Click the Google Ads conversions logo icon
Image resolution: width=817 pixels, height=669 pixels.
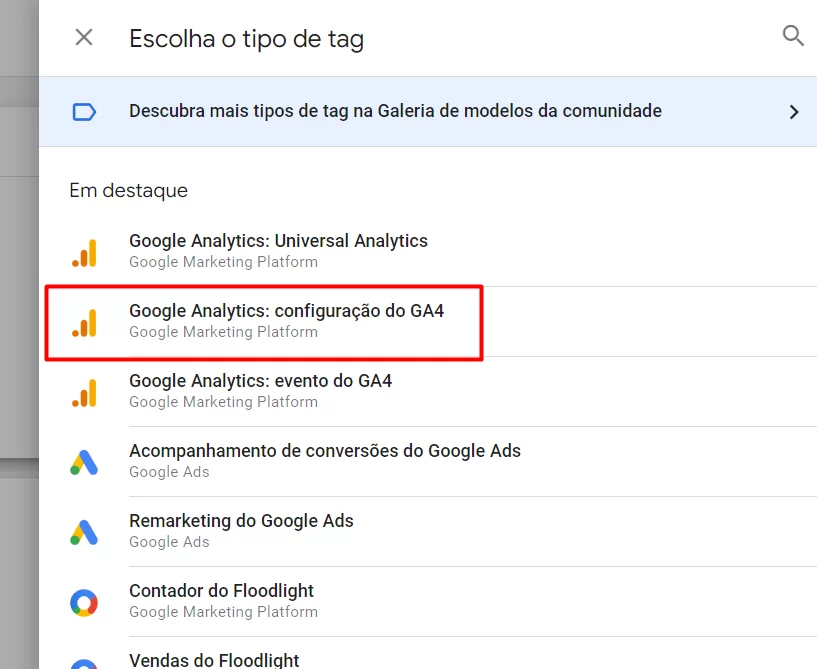(84, 463)
